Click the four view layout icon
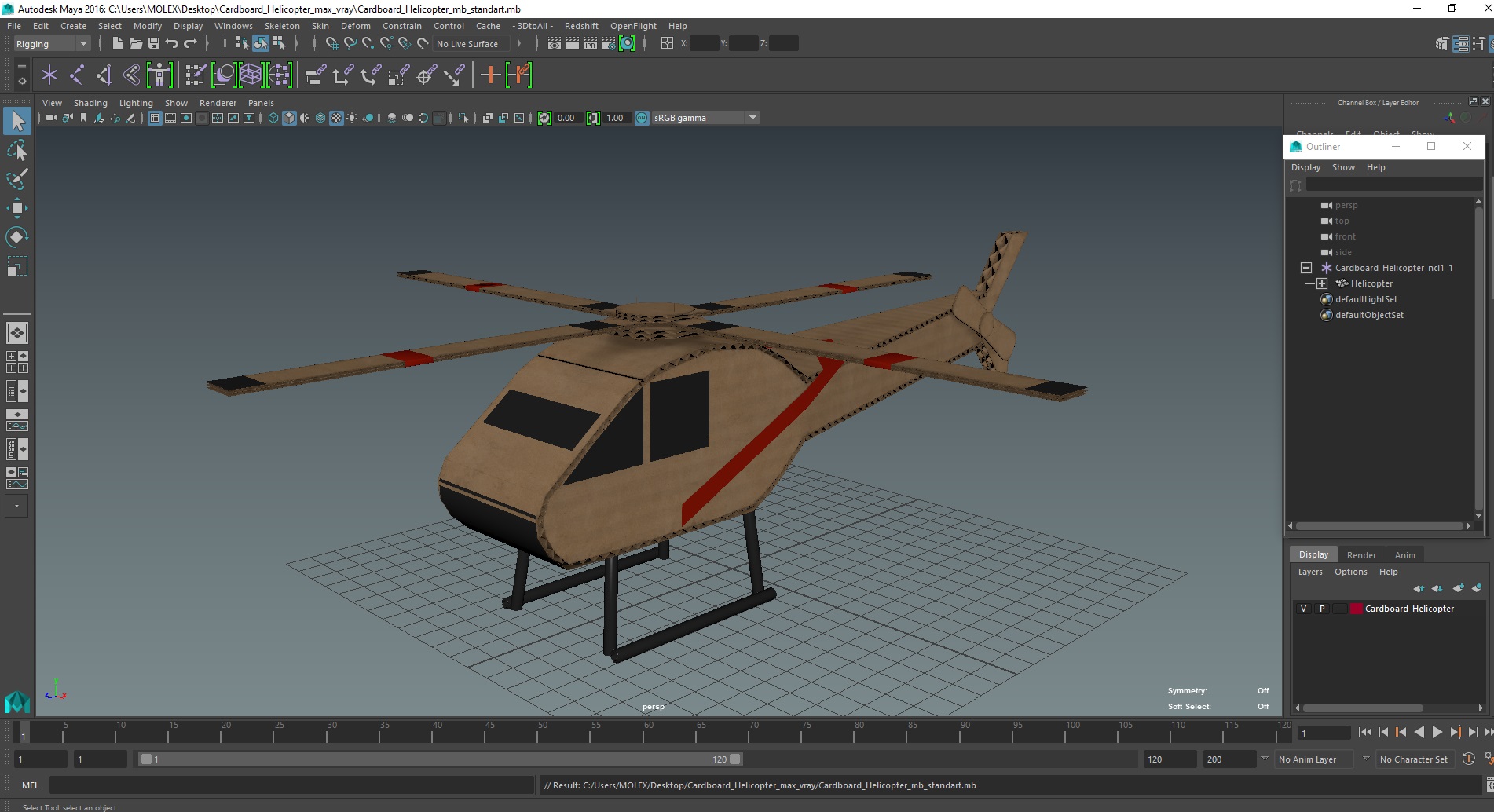Viewport: 1494px width, 812px height. (17, 362)
